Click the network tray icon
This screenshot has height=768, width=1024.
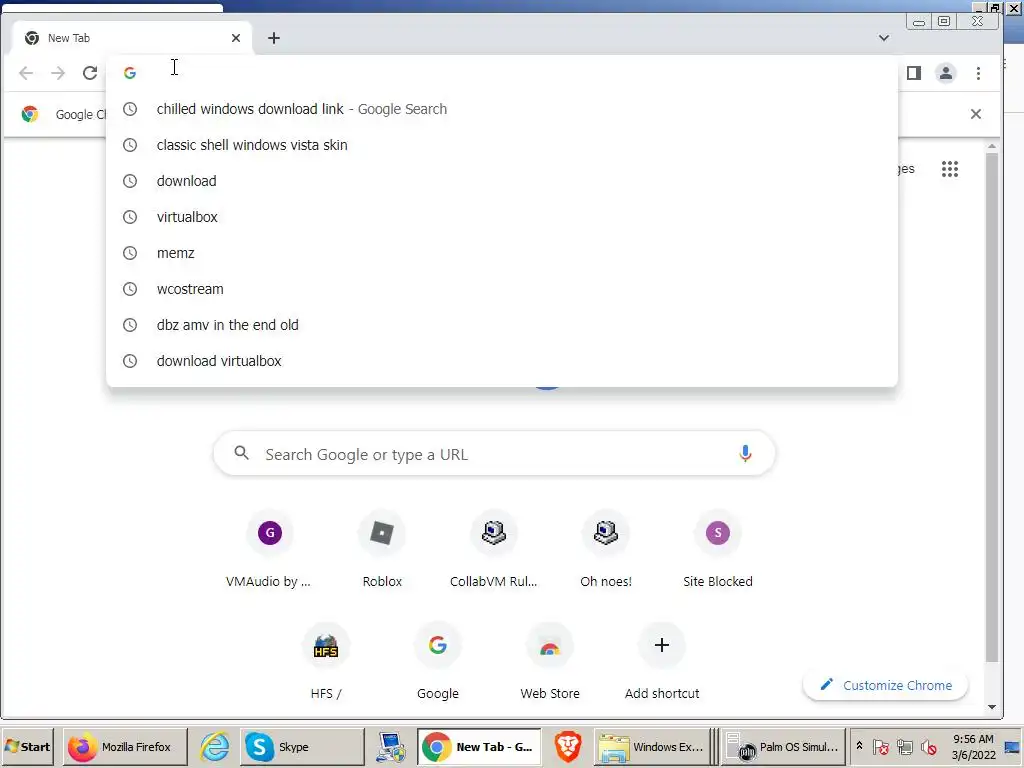[x=904, y=747]
